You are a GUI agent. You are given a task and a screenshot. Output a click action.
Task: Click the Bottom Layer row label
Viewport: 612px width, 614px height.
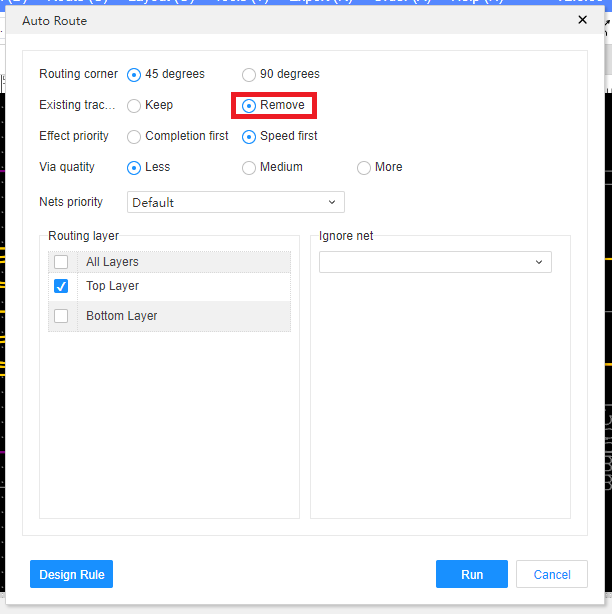121,316
